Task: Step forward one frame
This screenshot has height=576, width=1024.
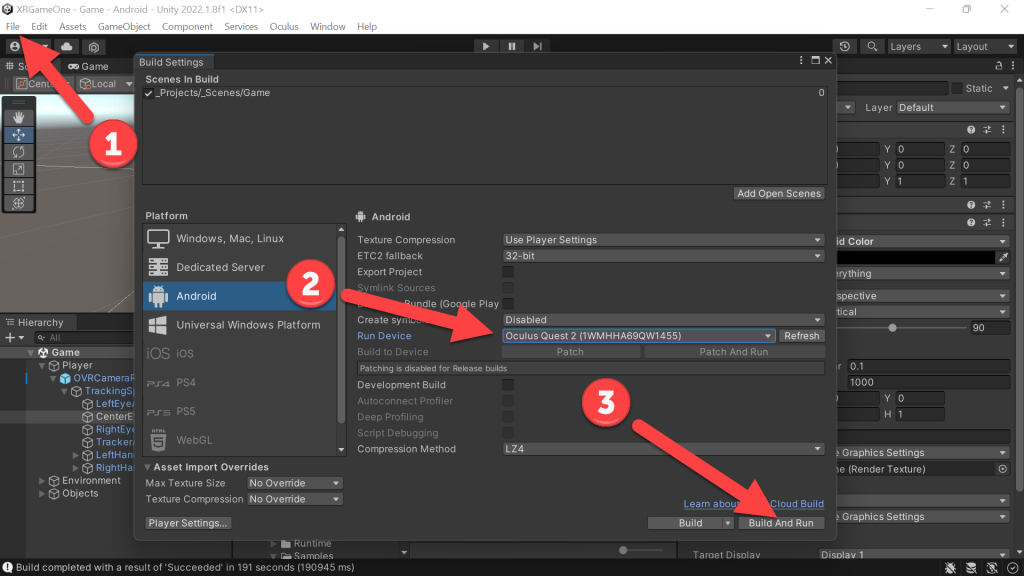Action: point(537,46)
